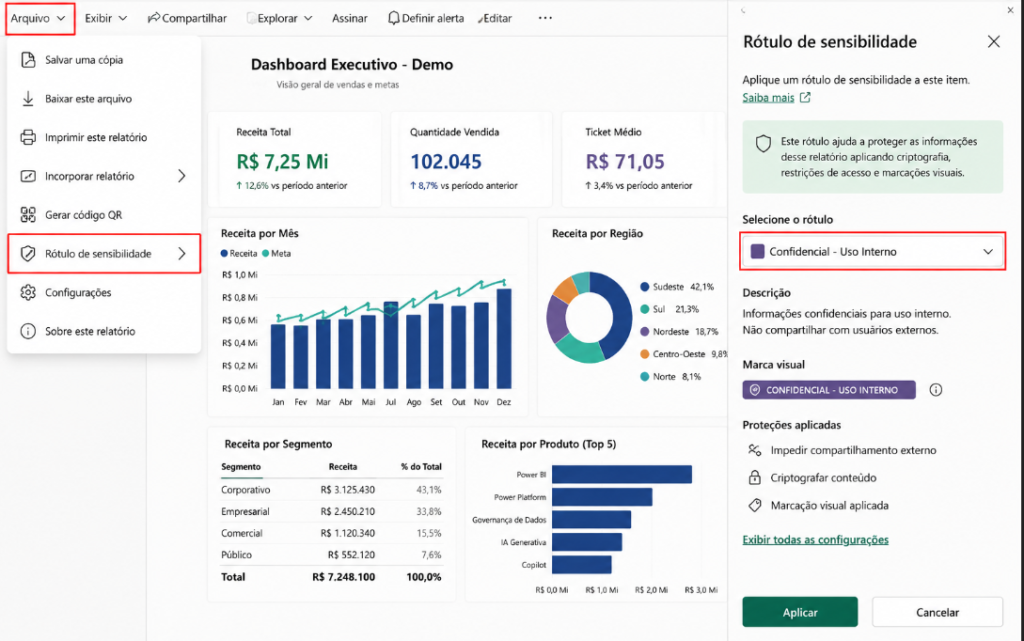Open the Saiba mais link
1024x641 pixels.
point(768,97)
